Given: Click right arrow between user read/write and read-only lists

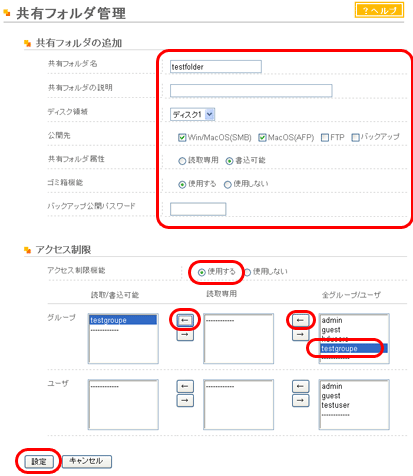Looking at the screenshot, I should click(185, 400).
